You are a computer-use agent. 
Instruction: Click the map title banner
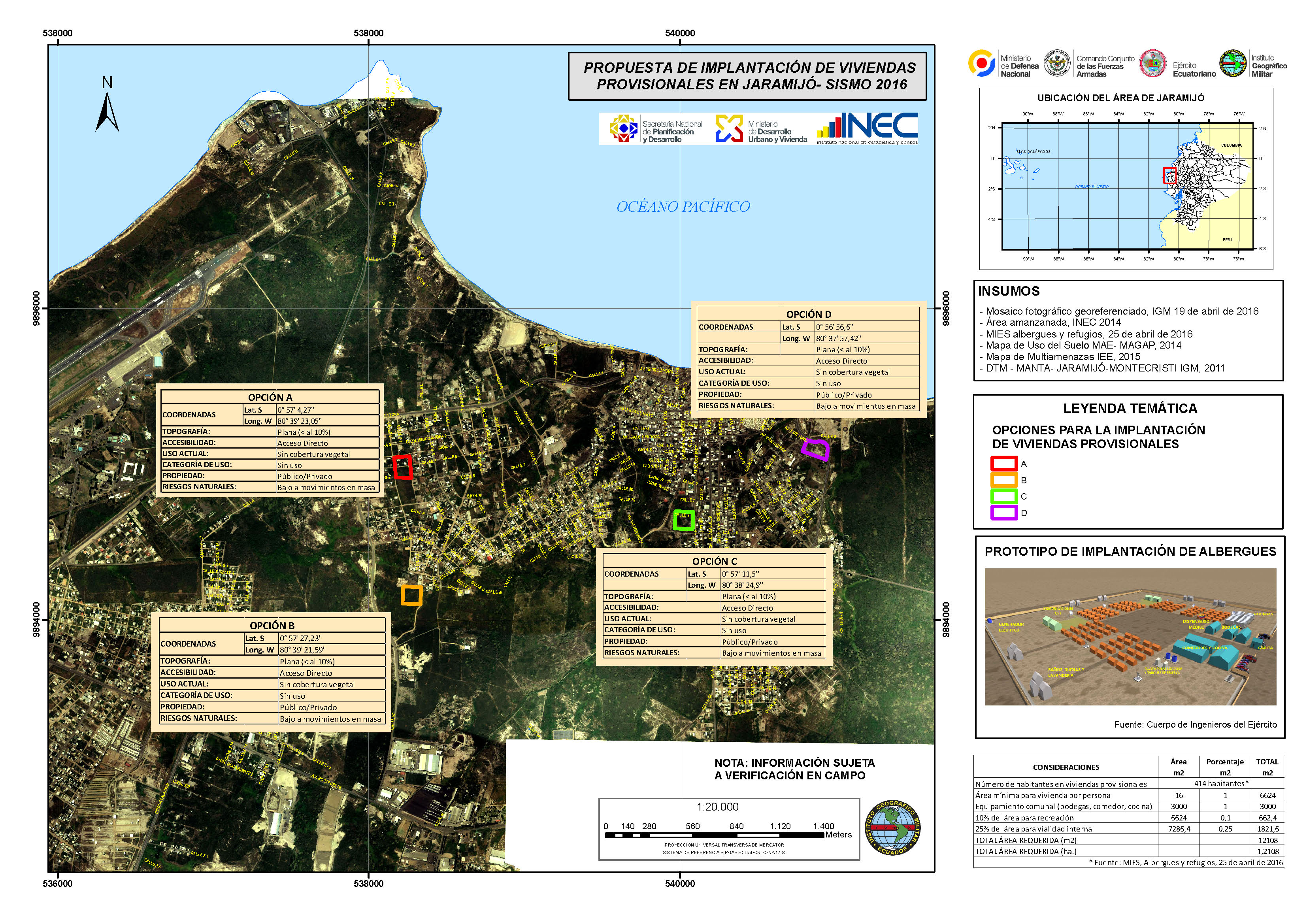(x=747, y=76)
